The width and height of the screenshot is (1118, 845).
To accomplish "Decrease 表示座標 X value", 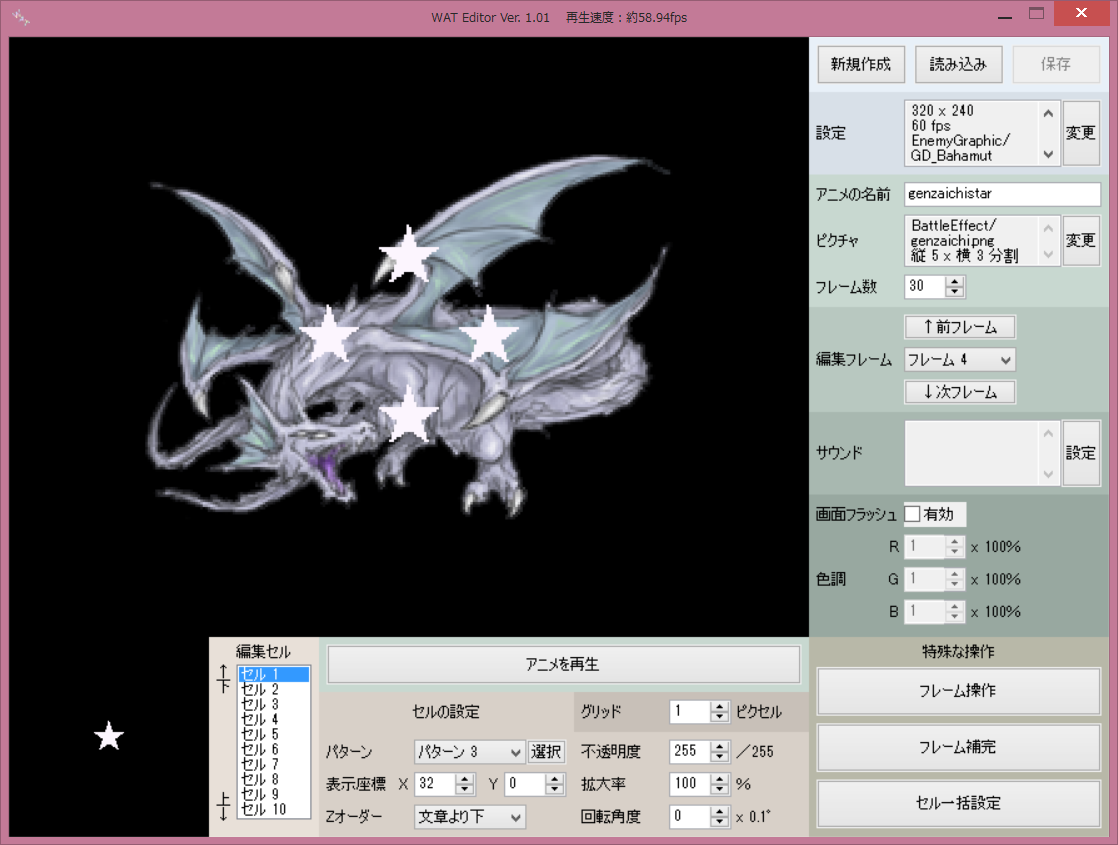I will tap(464, 789).
